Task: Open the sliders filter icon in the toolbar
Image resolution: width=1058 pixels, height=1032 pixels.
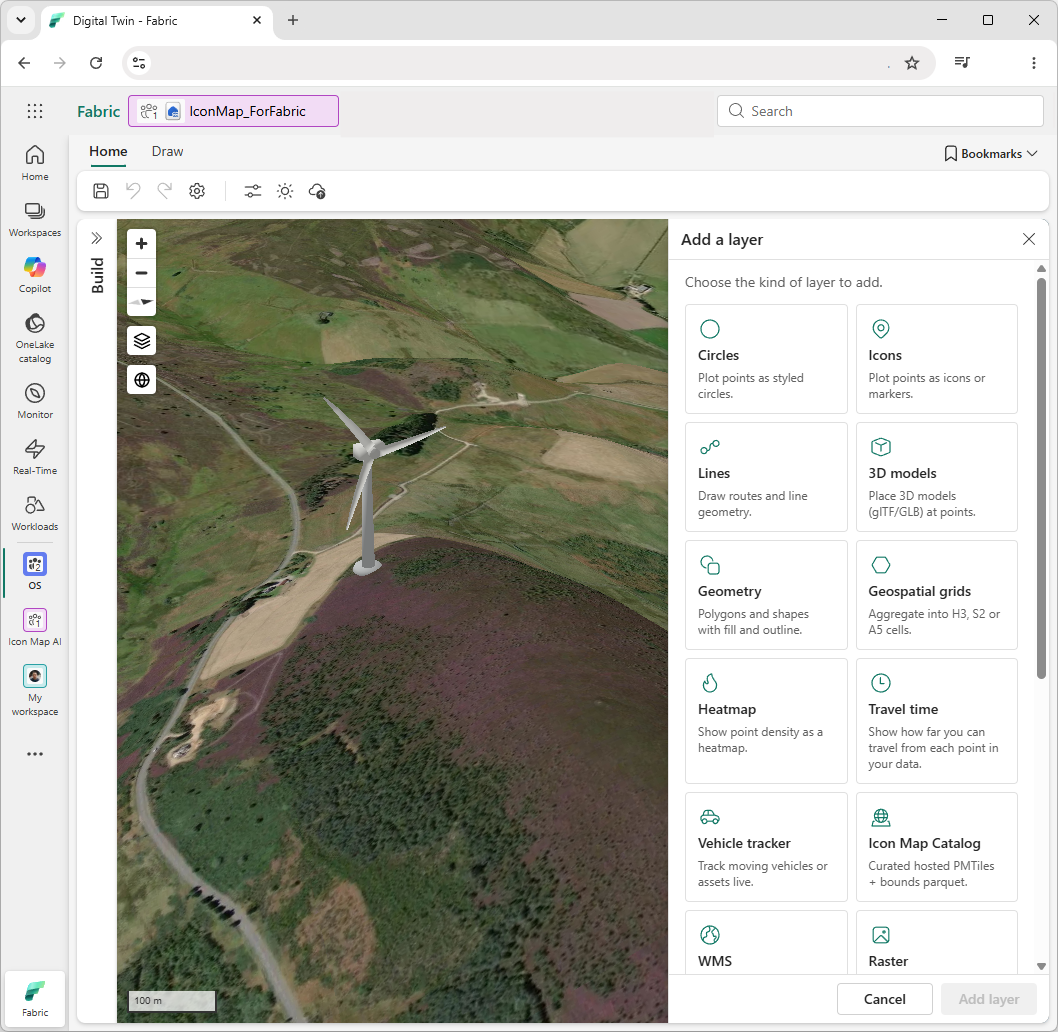Action: click(x=253, y=191)
